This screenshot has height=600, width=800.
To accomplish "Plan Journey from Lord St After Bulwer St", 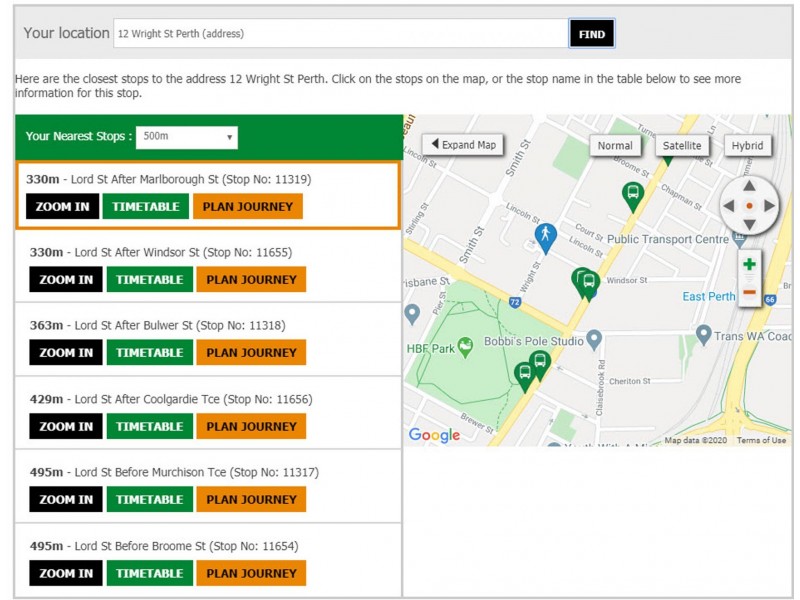I will pyautogui.click(x=251, y=353).
